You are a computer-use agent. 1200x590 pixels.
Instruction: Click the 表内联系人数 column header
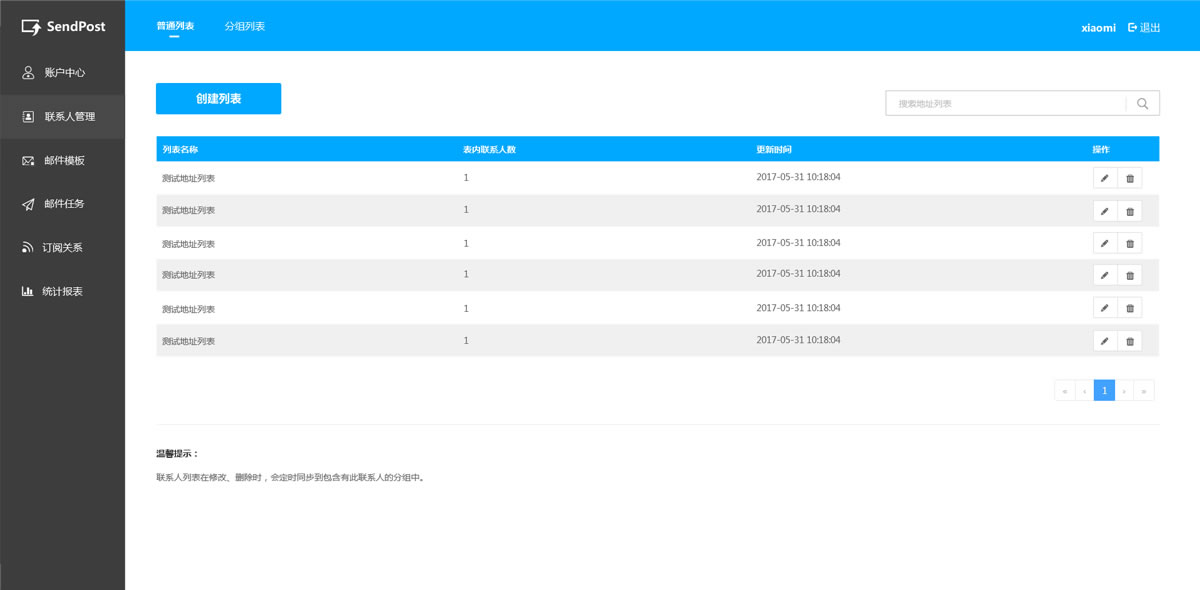coord(489,149)
